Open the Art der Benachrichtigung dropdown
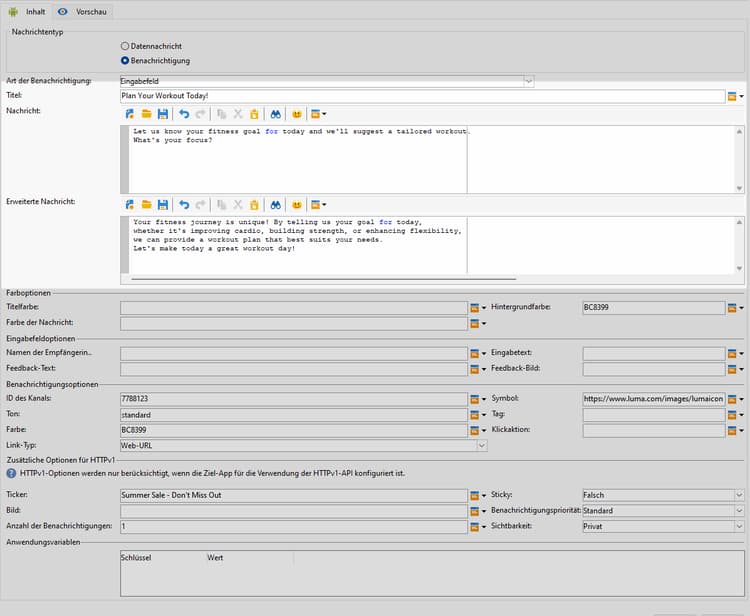Image resolution: width=750 pixels, height=616 pixels. pos(528,81)
